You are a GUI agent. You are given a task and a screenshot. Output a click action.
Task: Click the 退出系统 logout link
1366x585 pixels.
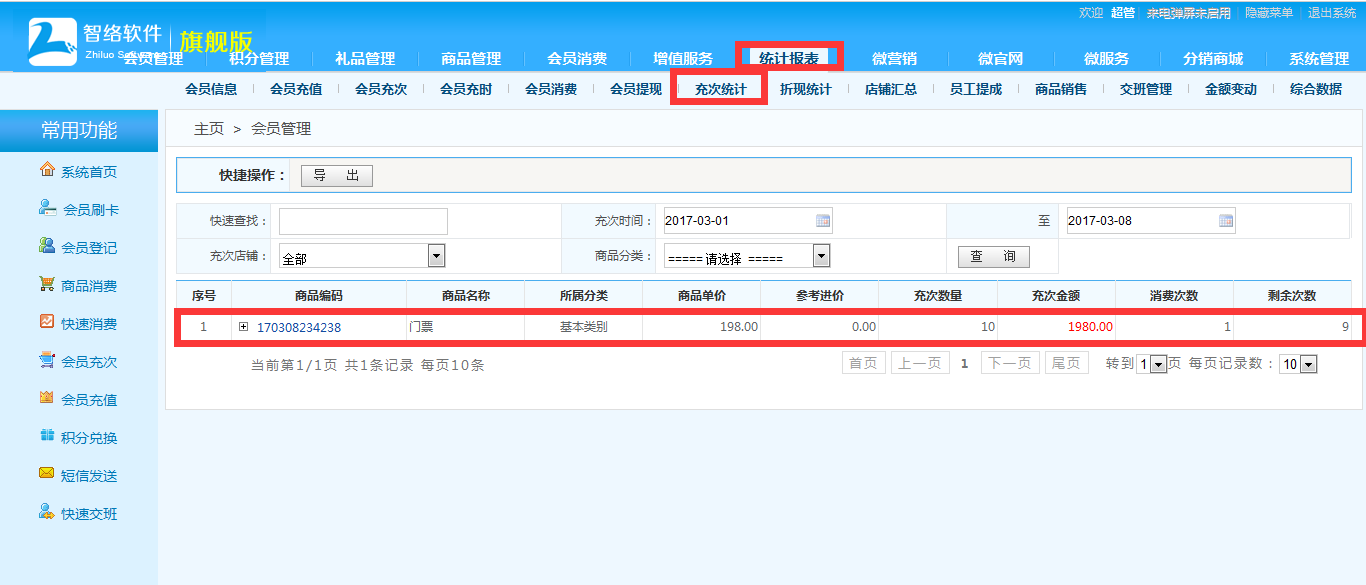click(1332, 13)
